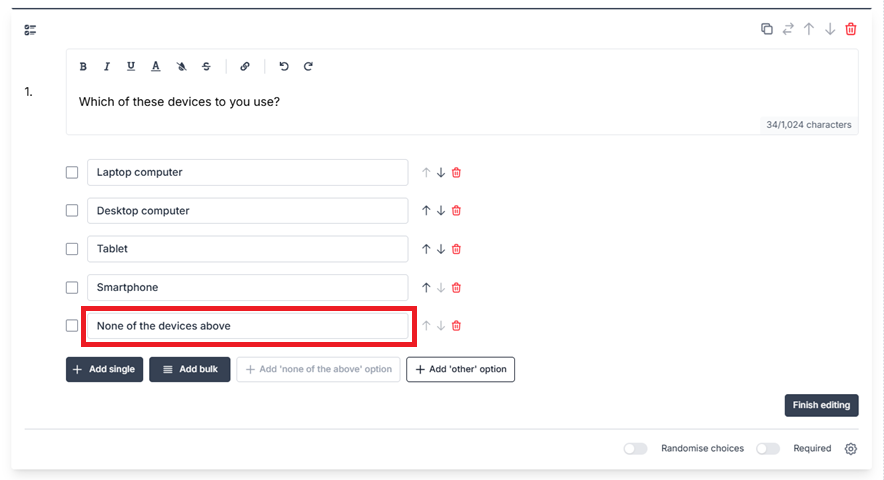884x480 pixels.
Task: Click Add 'other' option button
Action: (461, 369)
